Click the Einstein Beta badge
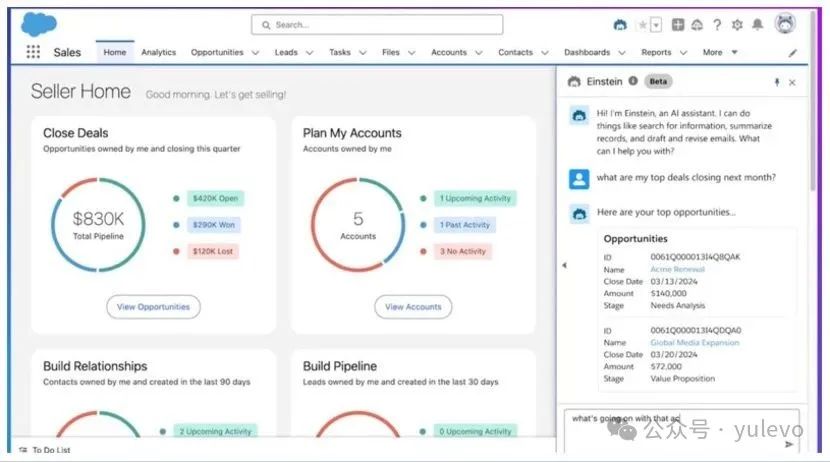830x462 pixels. pyautogui.click(x=658, y=81)
